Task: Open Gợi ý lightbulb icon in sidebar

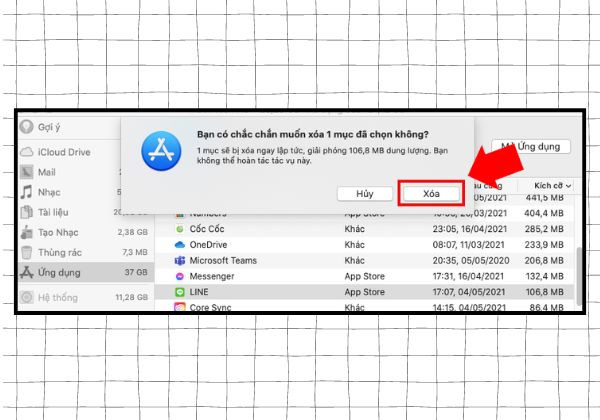Action: click(x=27, y=127)
